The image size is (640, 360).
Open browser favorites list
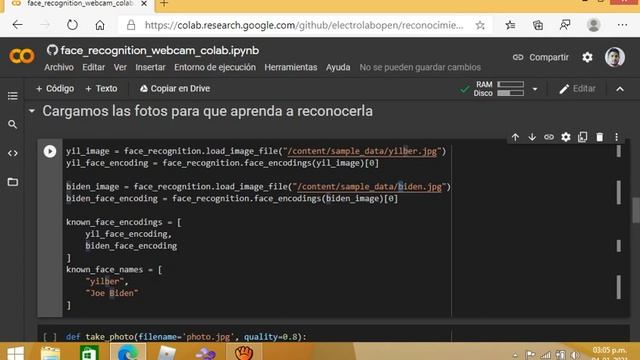click(510, 25)
